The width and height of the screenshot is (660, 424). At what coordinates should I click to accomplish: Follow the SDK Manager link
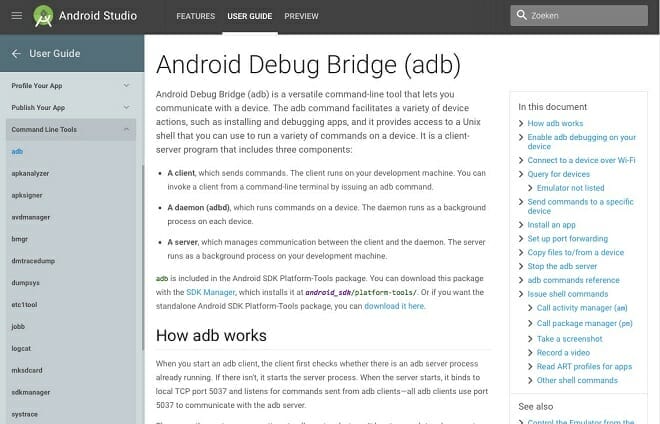click(x=210, y=292)
